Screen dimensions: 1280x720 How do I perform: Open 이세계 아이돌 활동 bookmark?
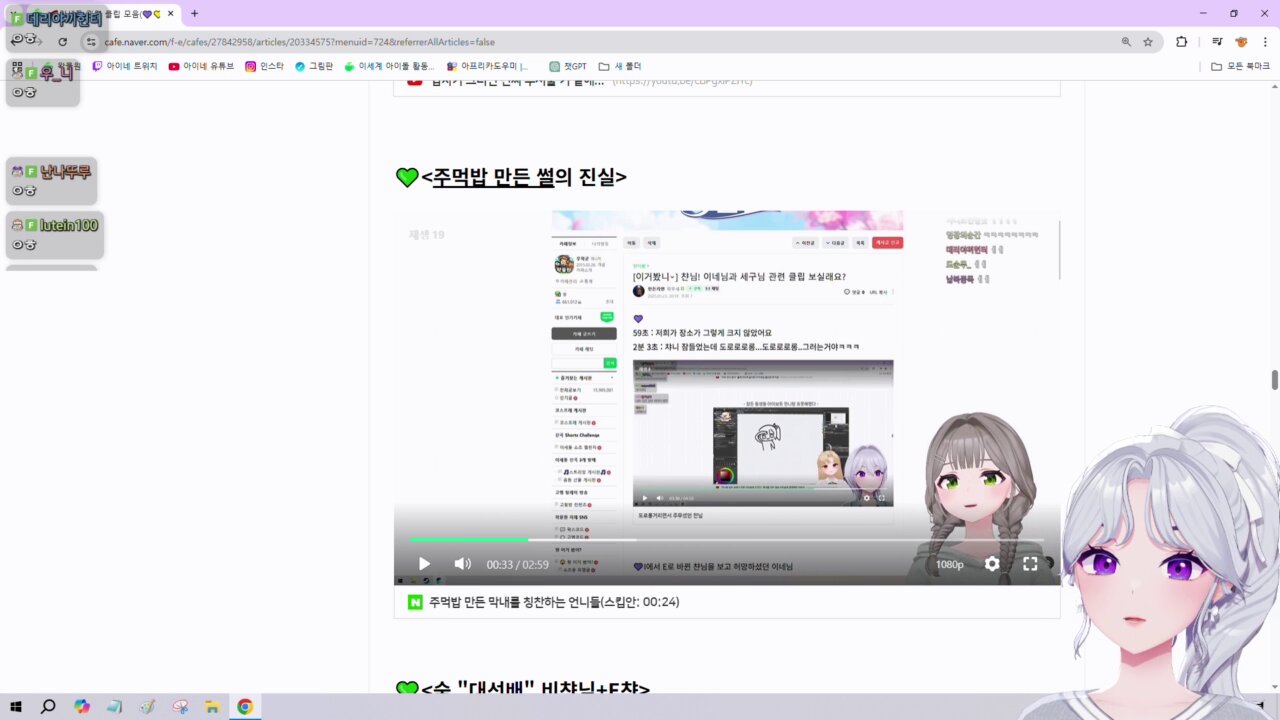389,66
